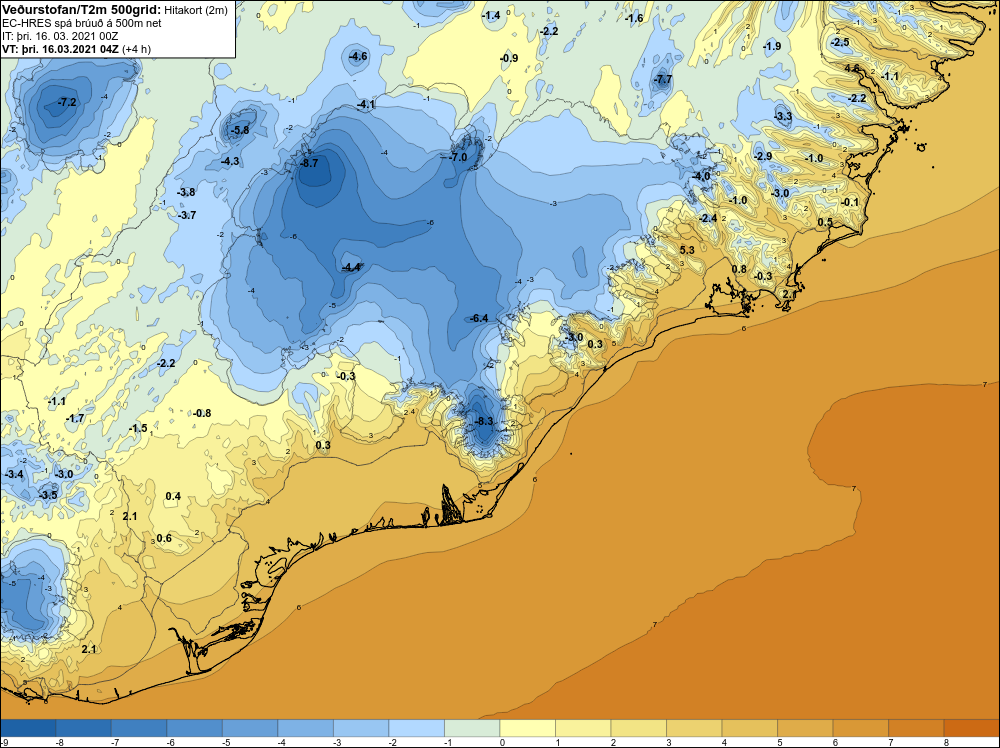Click the -7.7 temperature label

coord(663,79)
